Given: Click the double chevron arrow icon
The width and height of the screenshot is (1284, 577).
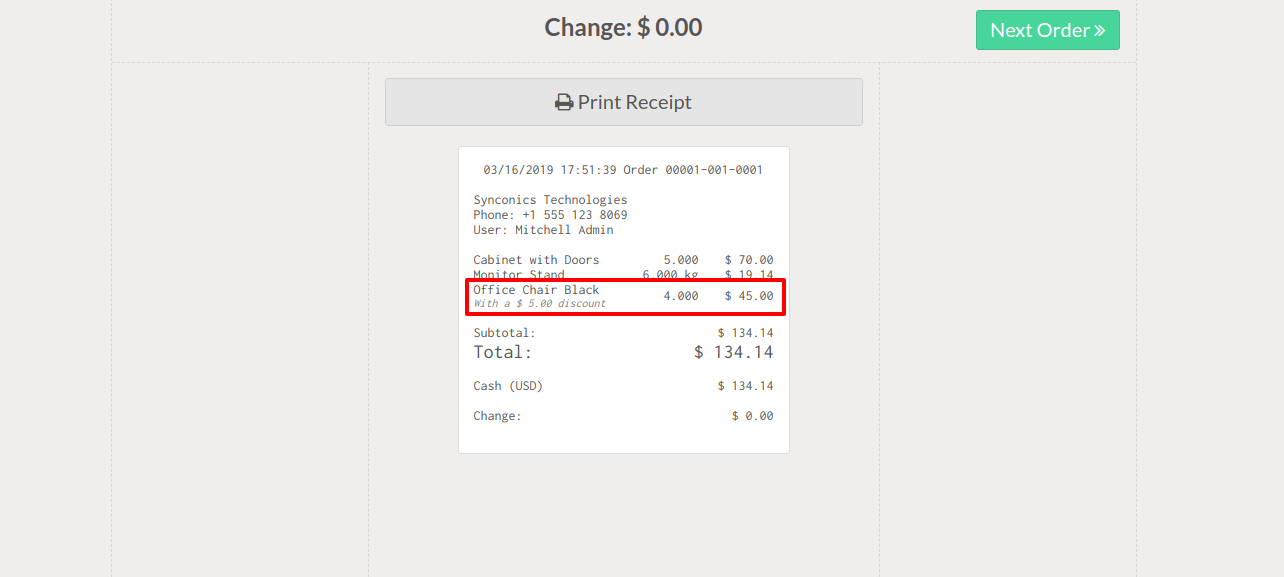Looking at the screenshot, I should pos(1099,30).
